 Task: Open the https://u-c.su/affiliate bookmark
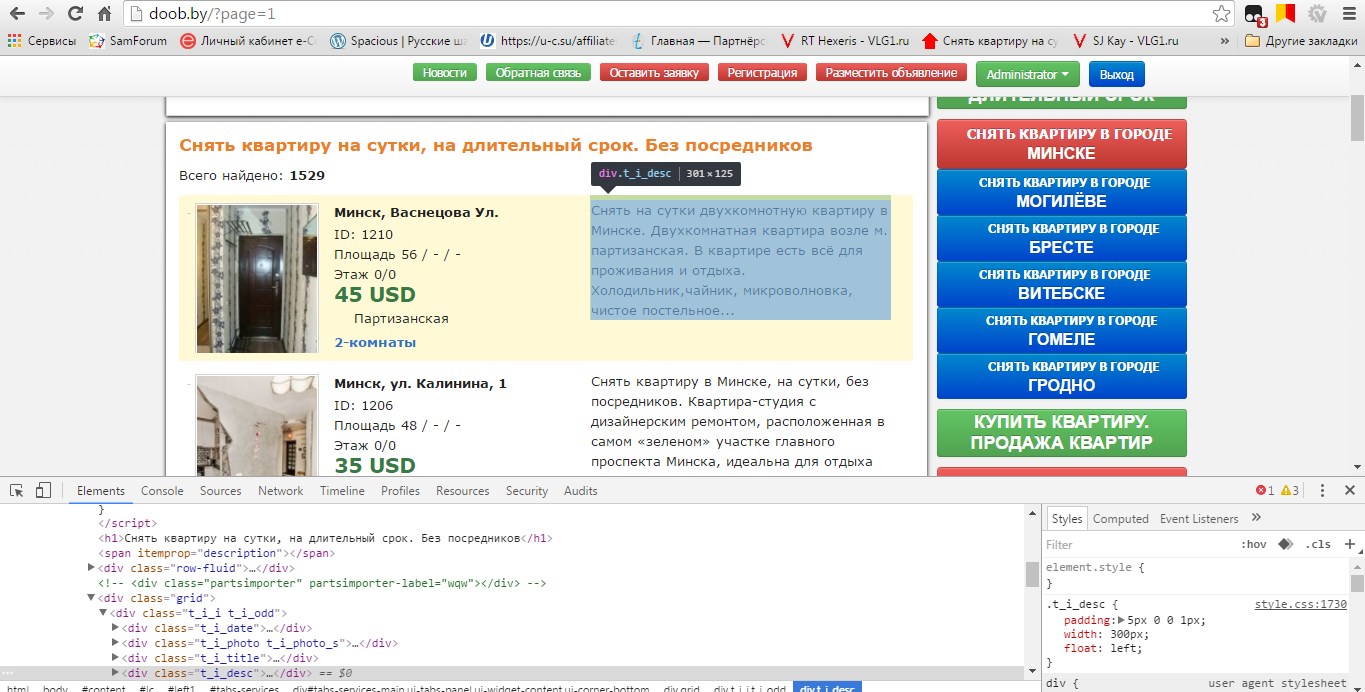(549, 41)
